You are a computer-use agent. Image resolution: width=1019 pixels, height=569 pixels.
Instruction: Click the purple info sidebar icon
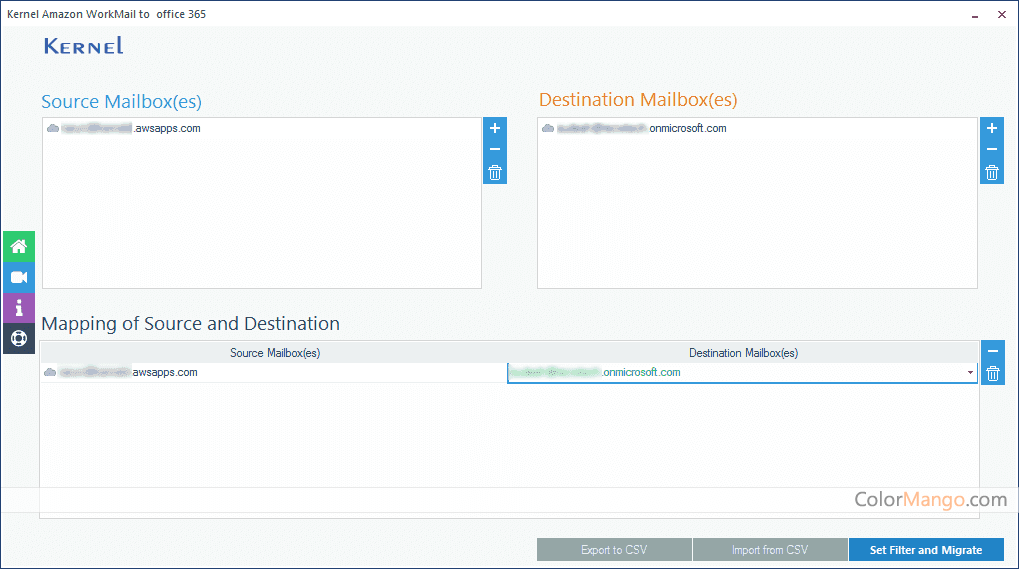pos(18,308)
